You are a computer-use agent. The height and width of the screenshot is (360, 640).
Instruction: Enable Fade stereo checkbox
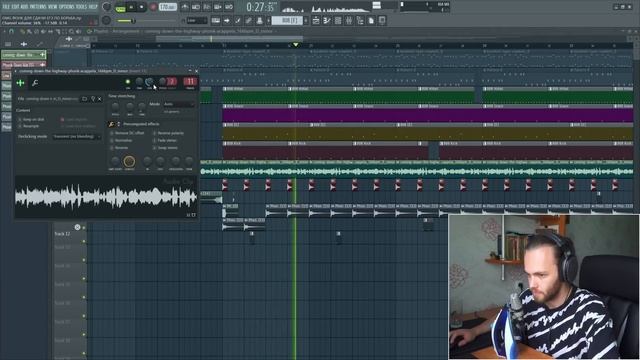(x=154, y=140)
